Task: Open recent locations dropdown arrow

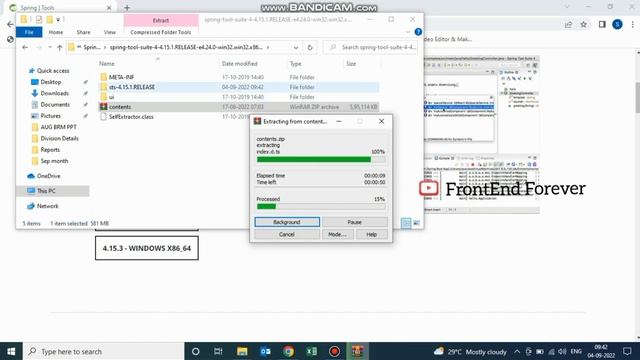Action: click(50, 47)
